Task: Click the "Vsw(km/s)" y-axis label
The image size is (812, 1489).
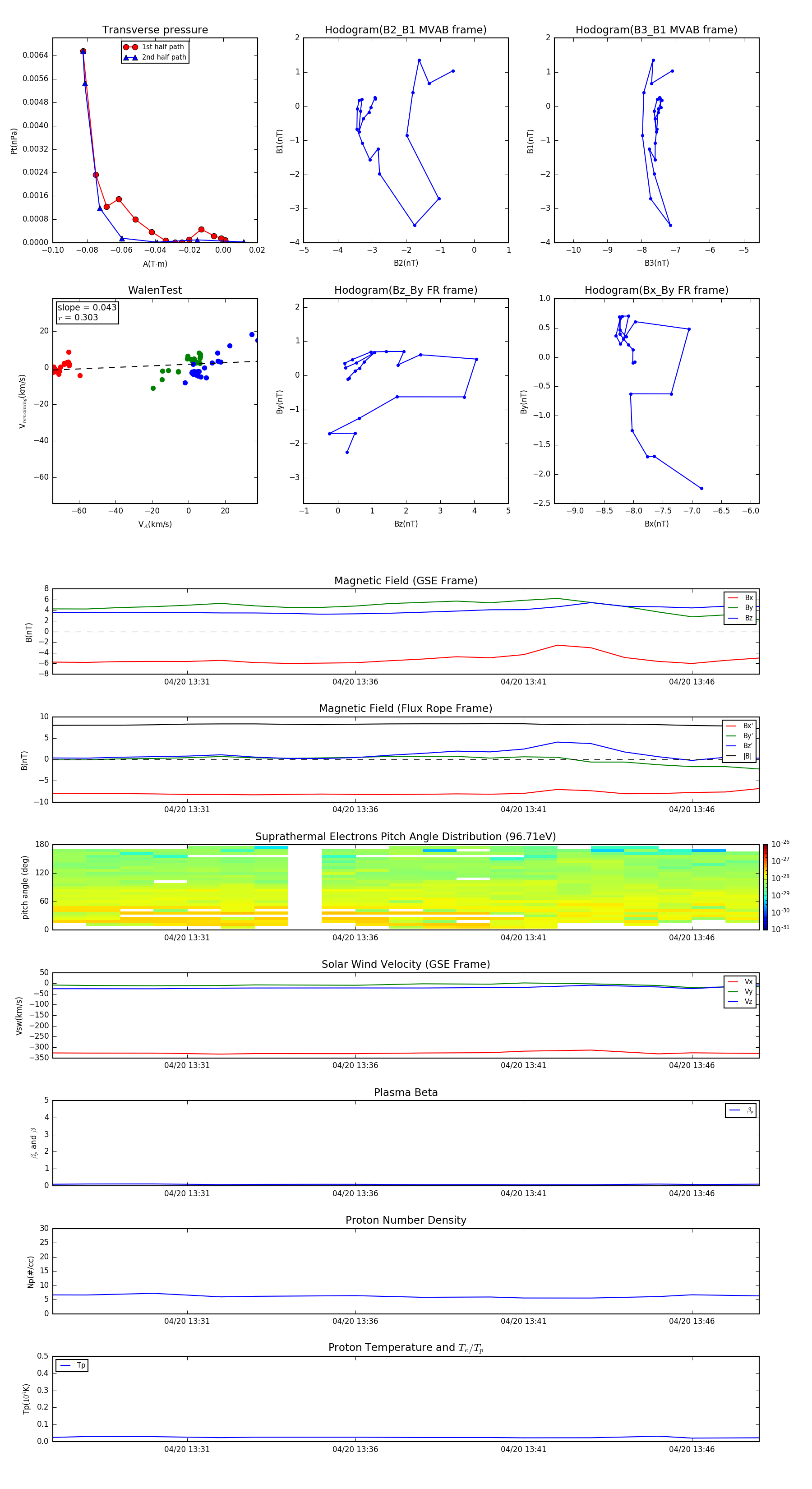Action: [x=18, y=1016]
